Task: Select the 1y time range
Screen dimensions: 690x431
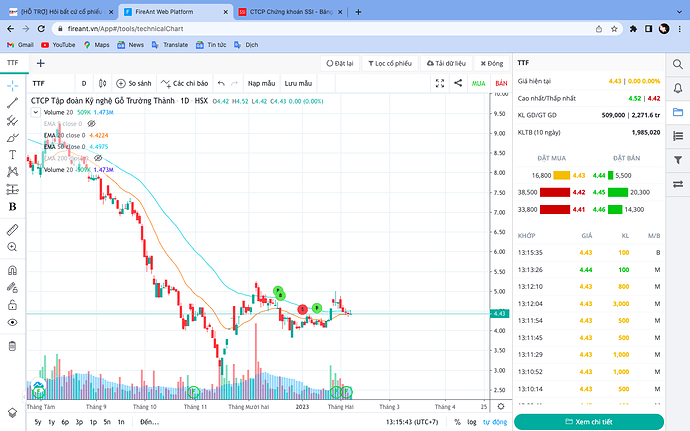Action: 51,422
